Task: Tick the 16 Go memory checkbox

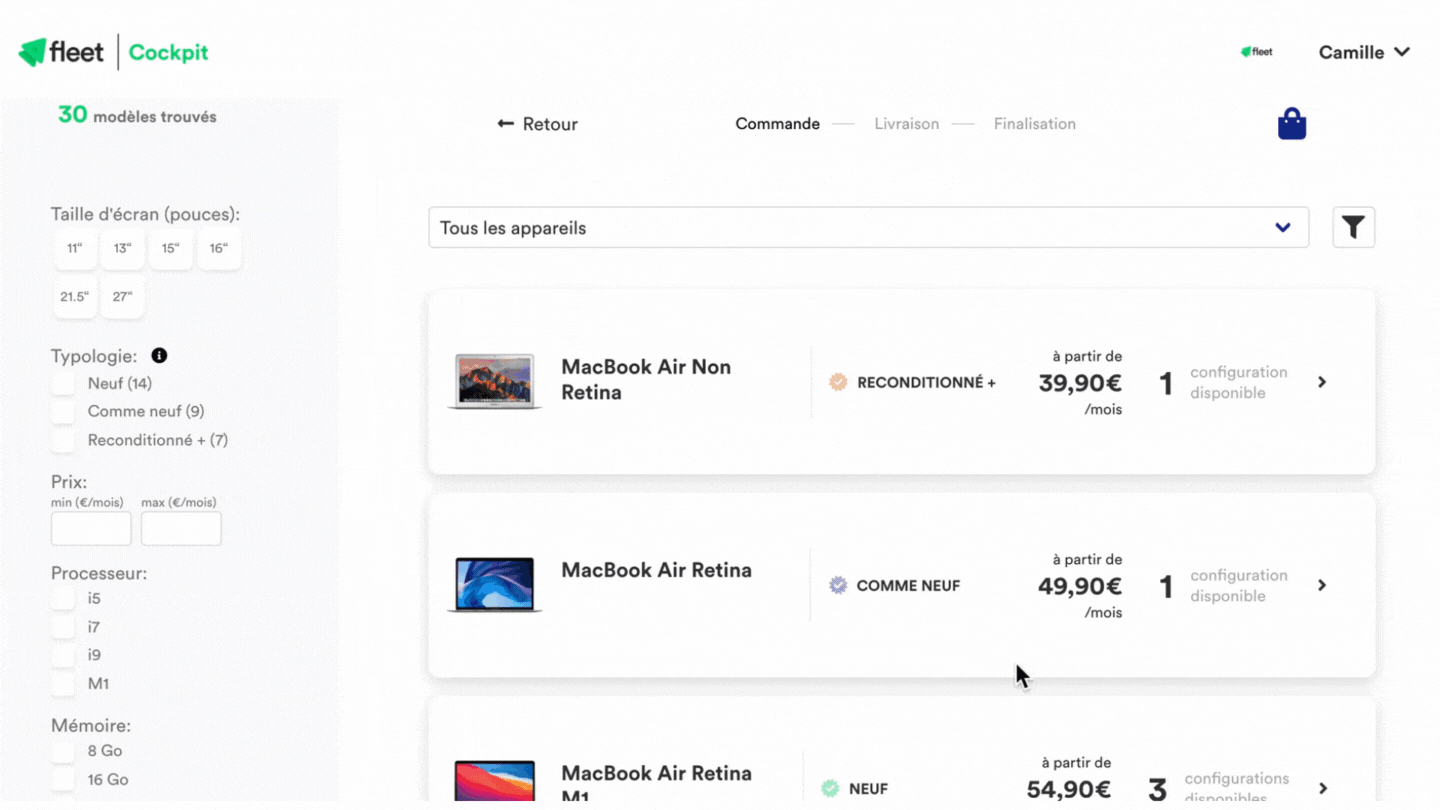Action: click(x=63, y=780)
